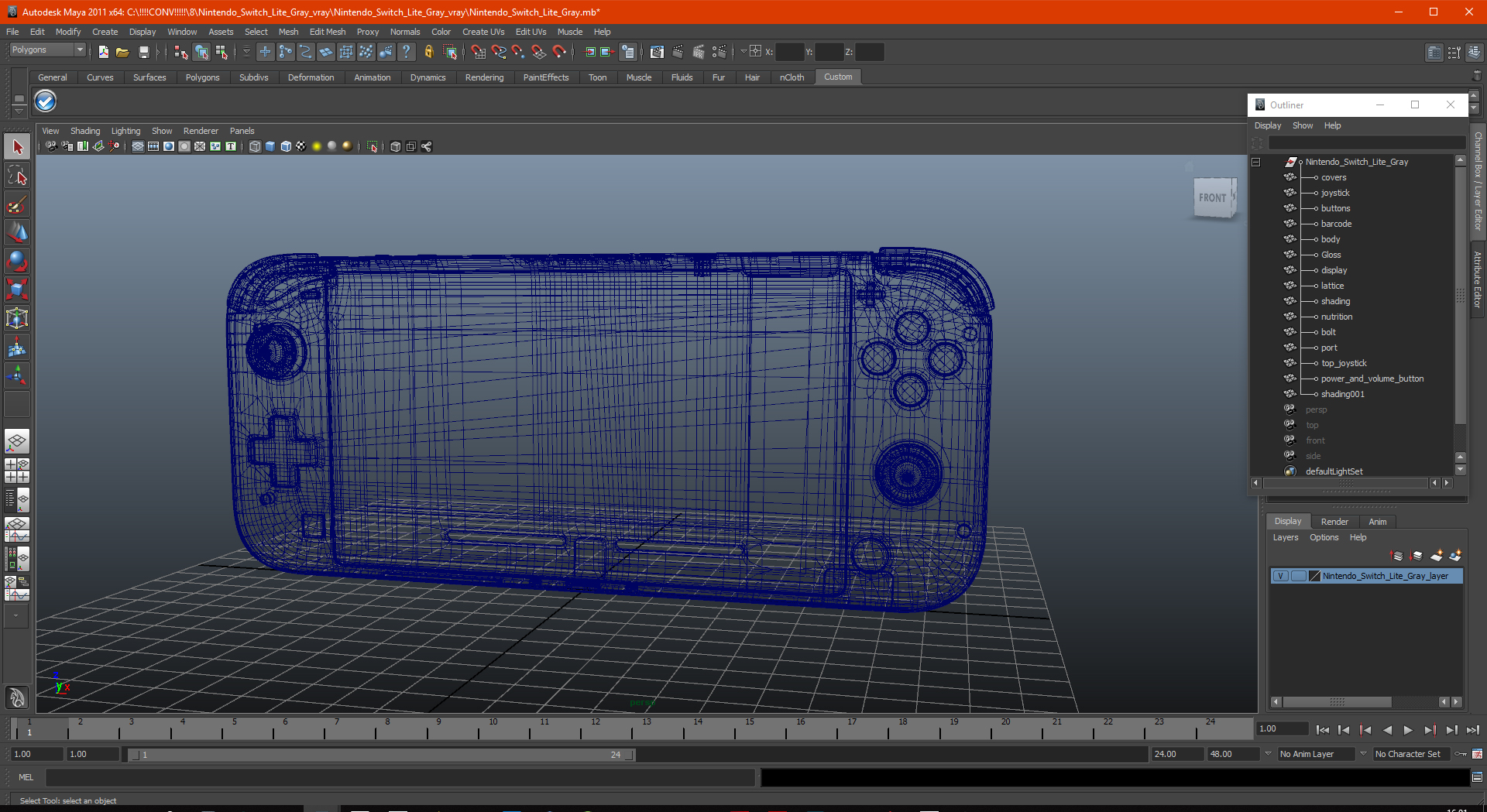Switch to four view layout

click(x=17, y=471)
